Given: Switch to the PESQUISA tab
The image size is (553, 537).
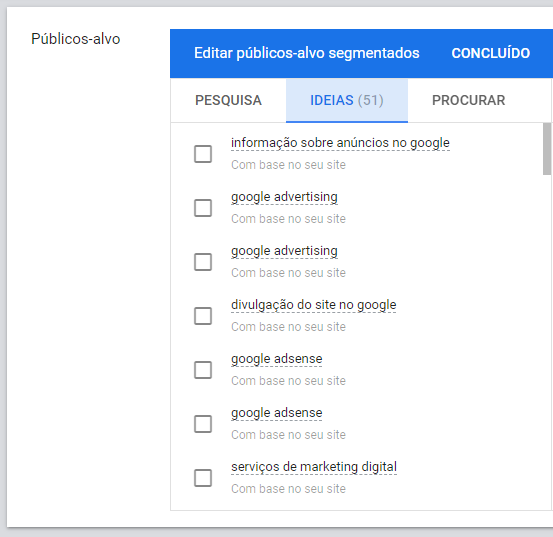Looking at the screenshot, I should (x=228, y=100).
